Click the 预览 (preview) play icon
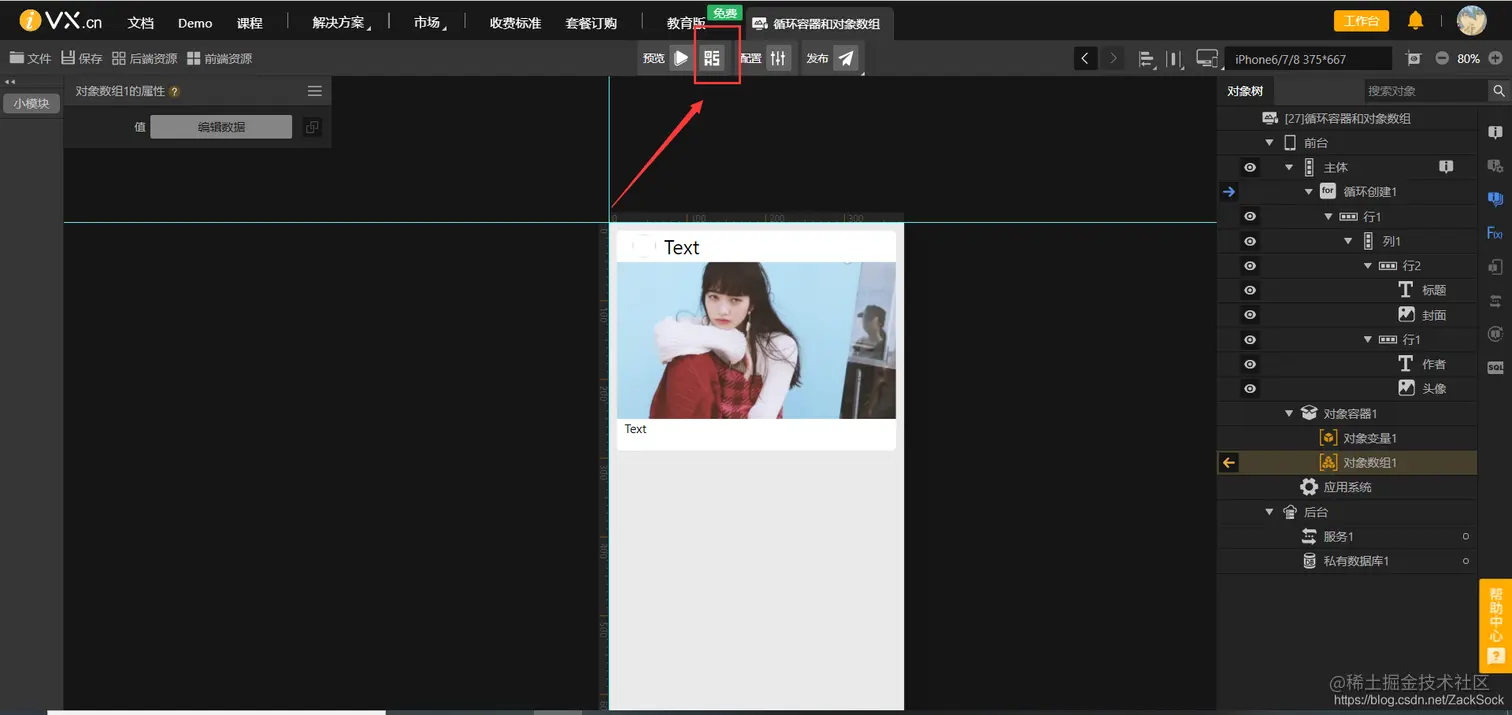 tap(681, 58)
